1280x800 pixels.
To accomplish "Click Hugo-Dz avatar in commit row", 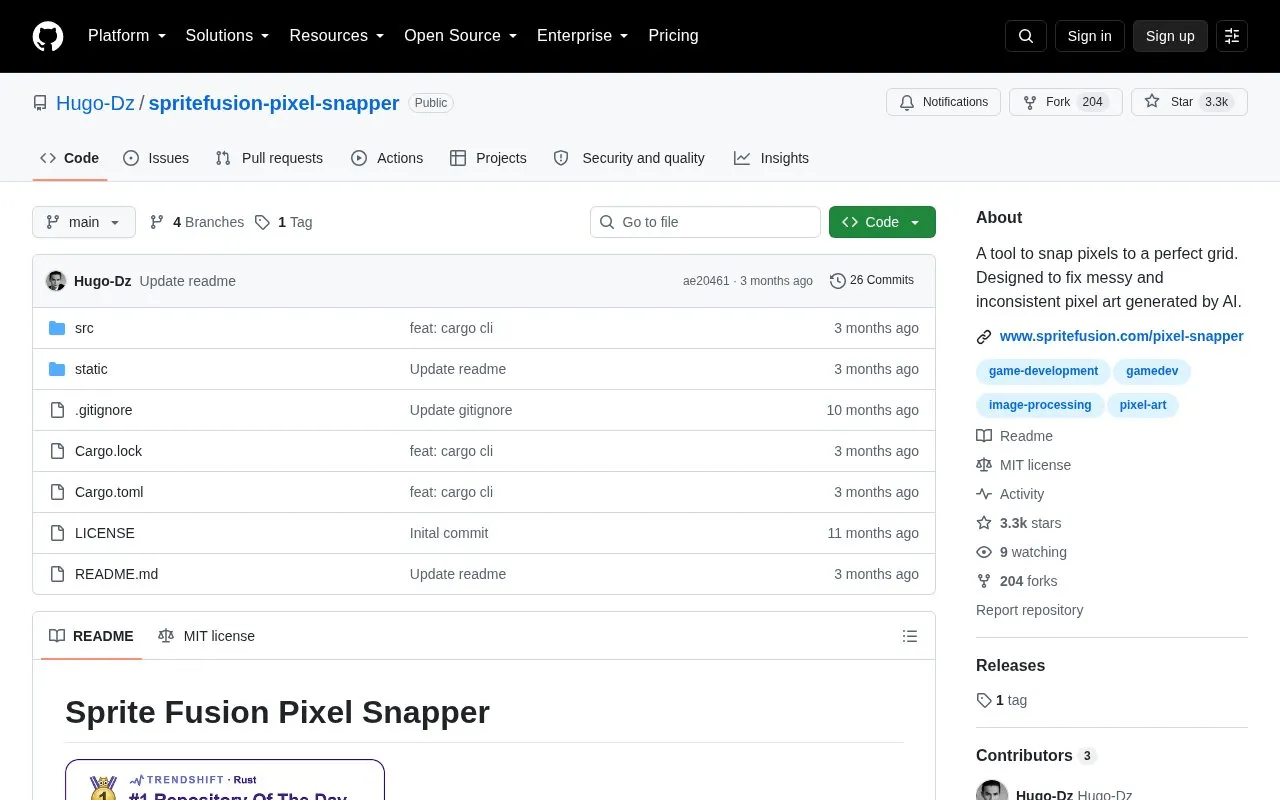I will point(56,281).
